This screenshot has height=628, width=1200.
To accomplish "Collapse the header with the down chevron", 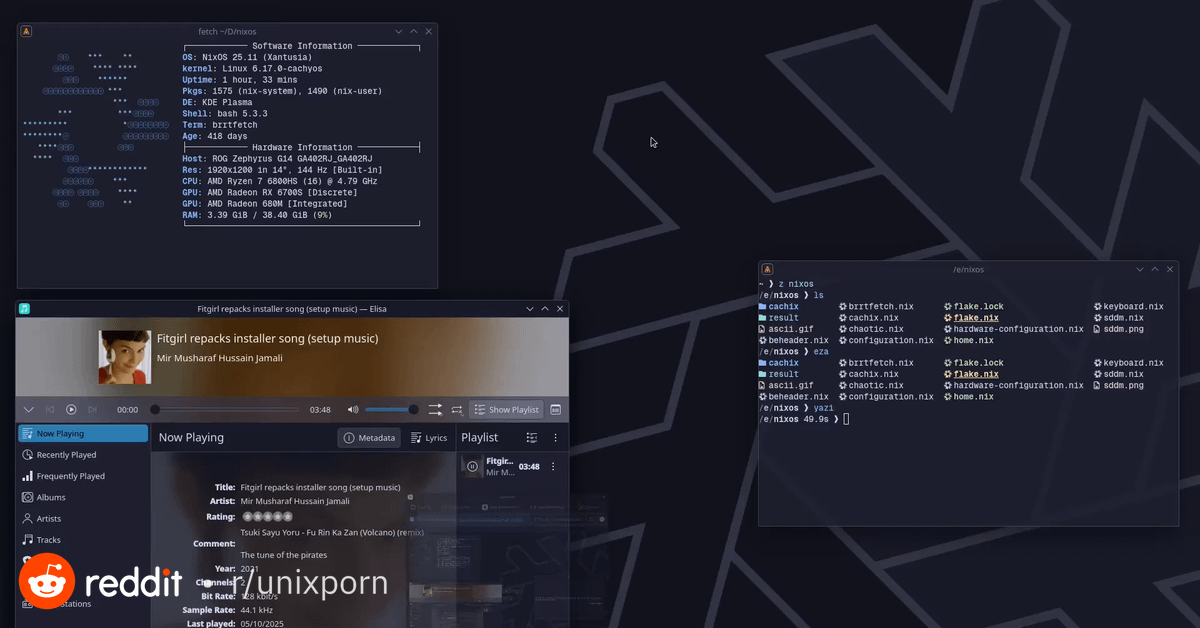I will (28, 410).
